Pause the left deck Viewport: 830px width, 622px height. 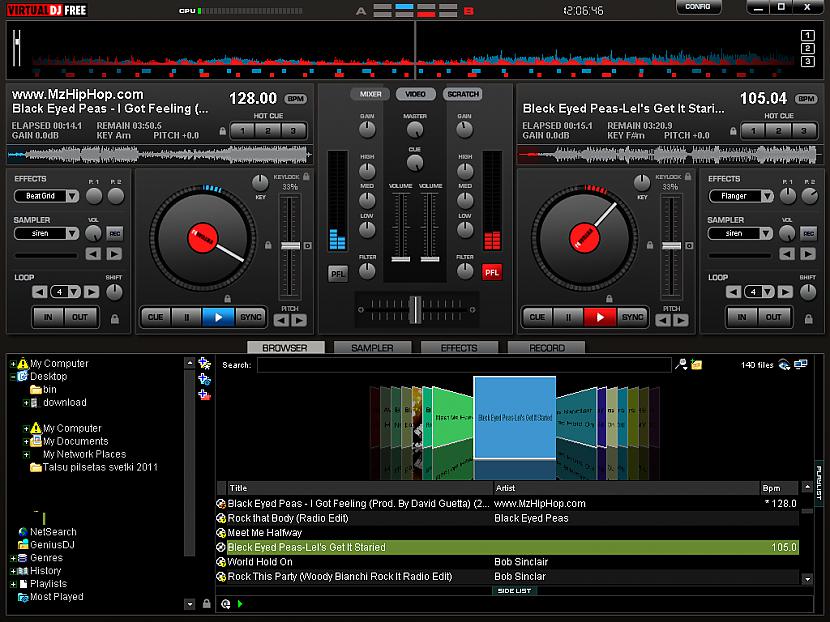186,317
